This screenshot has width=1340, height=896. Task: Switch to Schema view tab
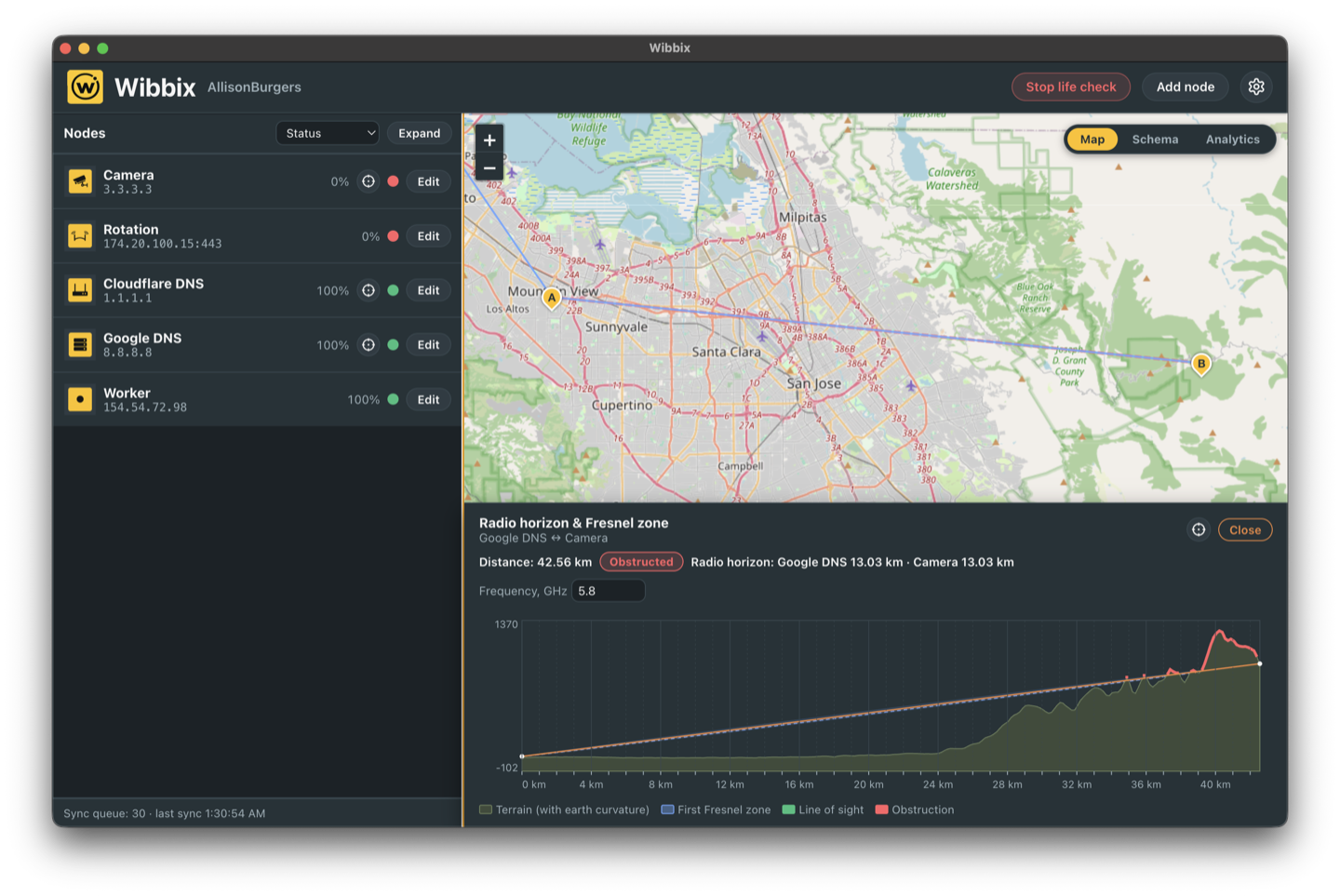(1155, 140)
